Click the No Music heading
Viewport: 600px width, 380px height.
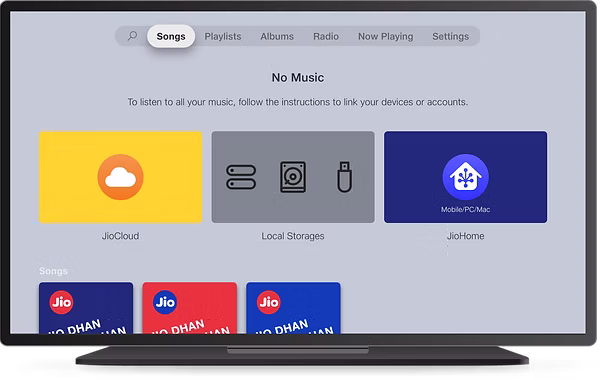click(298, 78)
